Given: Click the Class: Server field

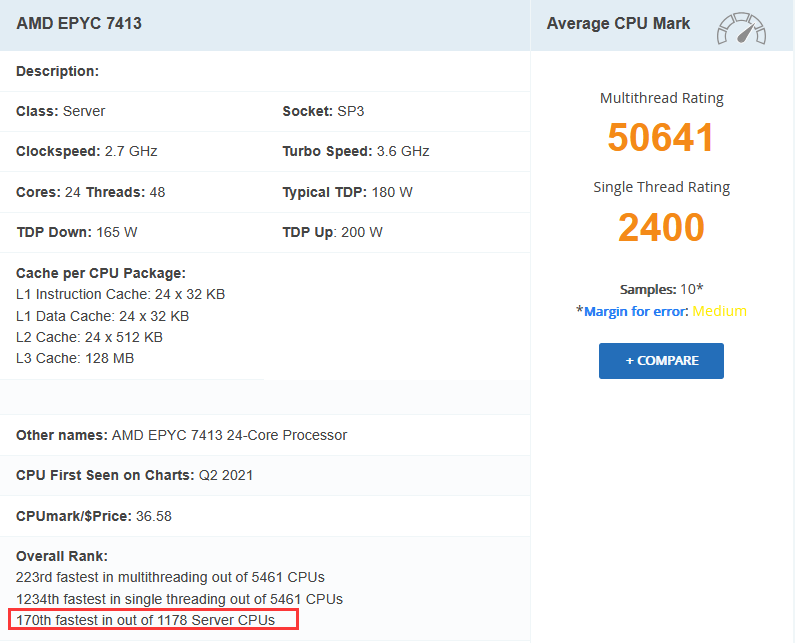Looking at the screenshot, I should 60,111.
